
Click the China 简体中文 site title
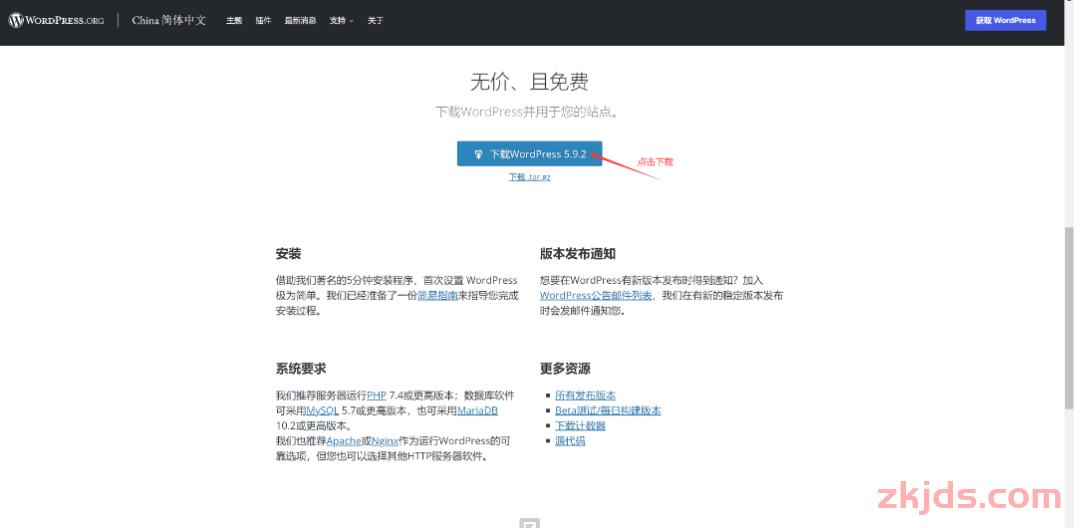[x=169, y=21]
